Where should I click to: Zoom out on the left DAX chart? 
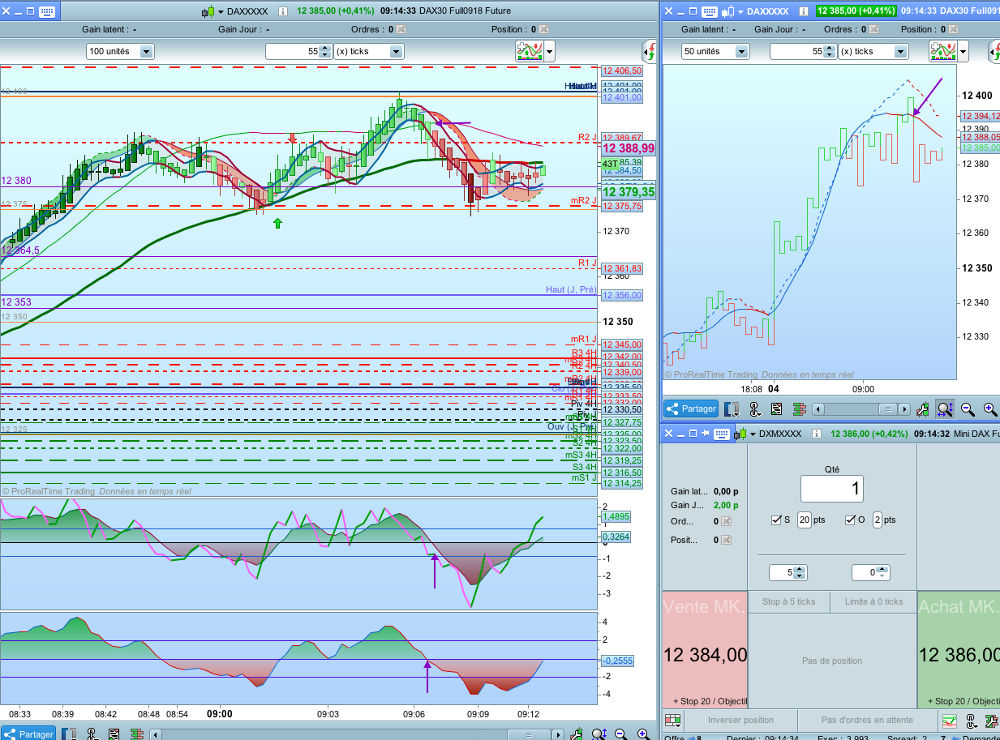[621, 734]
